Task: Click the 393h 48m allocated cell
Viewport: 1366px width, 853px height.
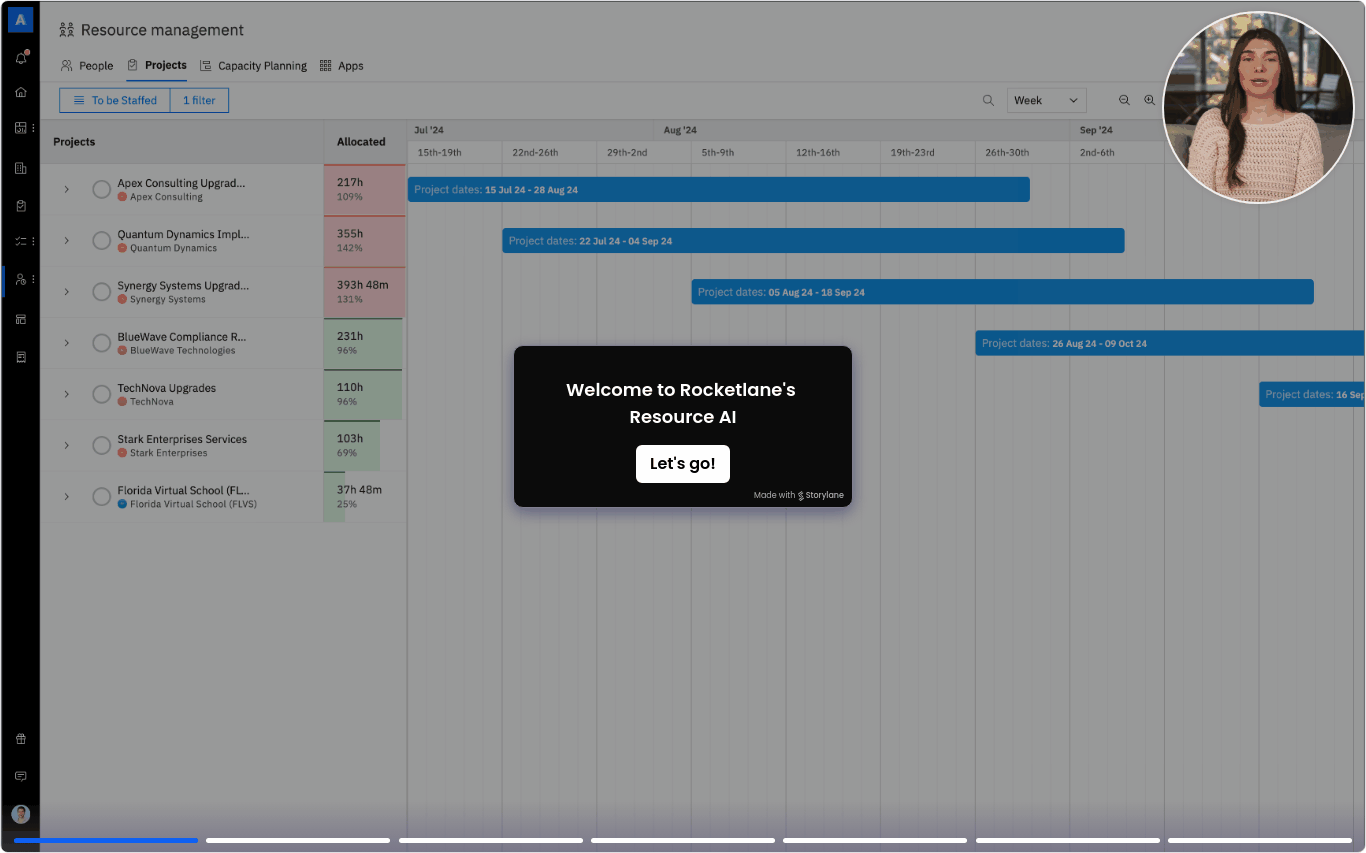Action: pyautogui.click(x=365, y=292)
